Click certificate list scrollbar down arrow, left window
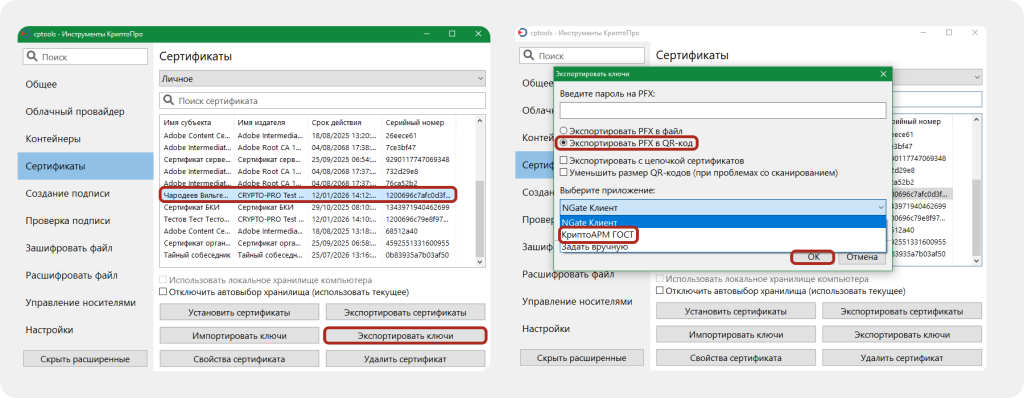The width and height of the screenshot is (1024, 398). click(480, 262)
